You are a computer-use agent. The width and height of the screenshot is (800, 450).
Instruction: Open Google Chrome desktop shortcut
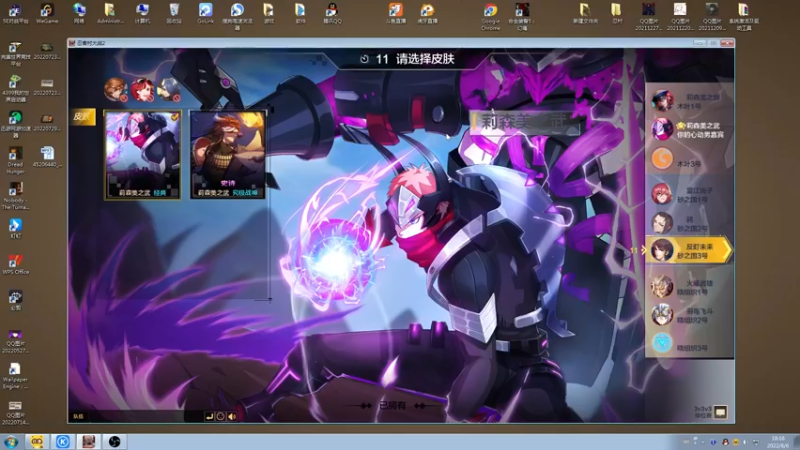click(490, 16)
